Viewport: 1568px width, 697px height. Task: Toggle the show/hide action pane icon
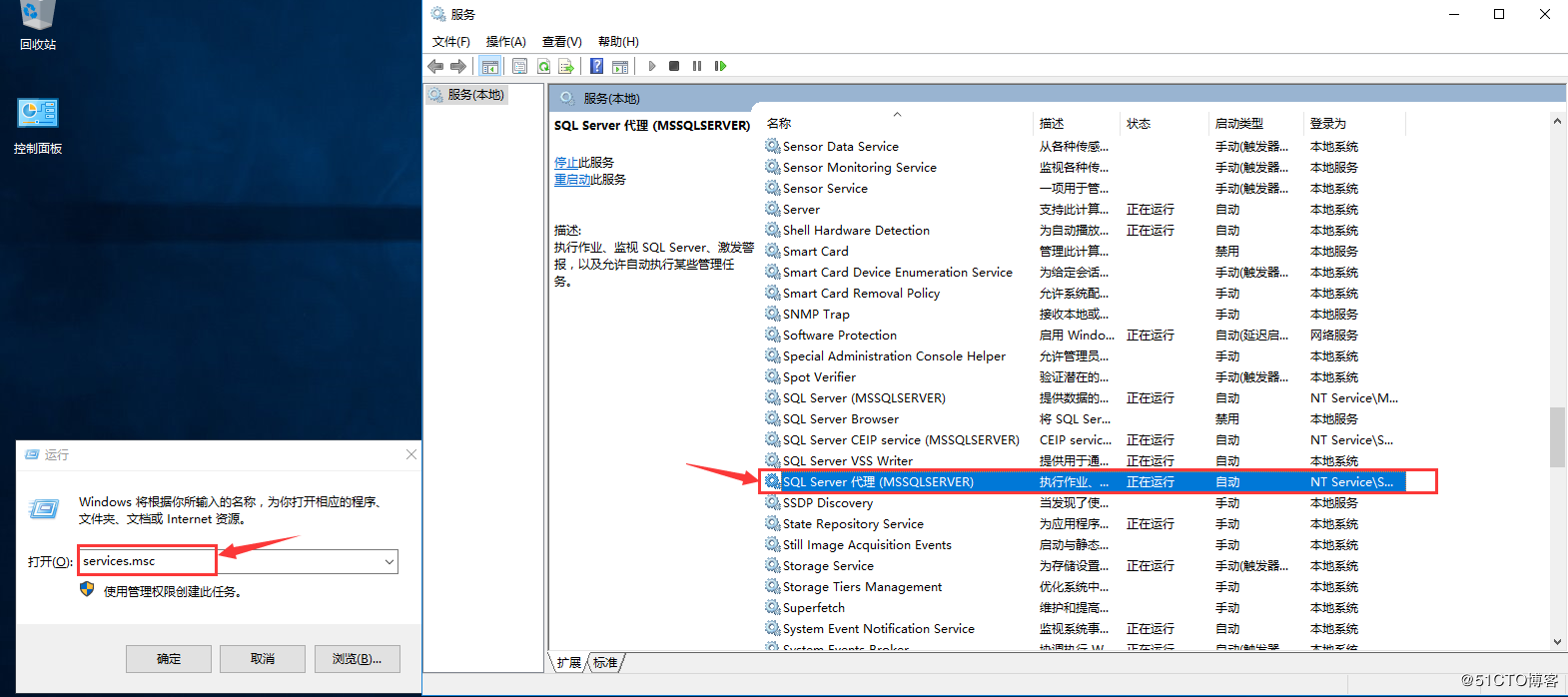(620, 66)
